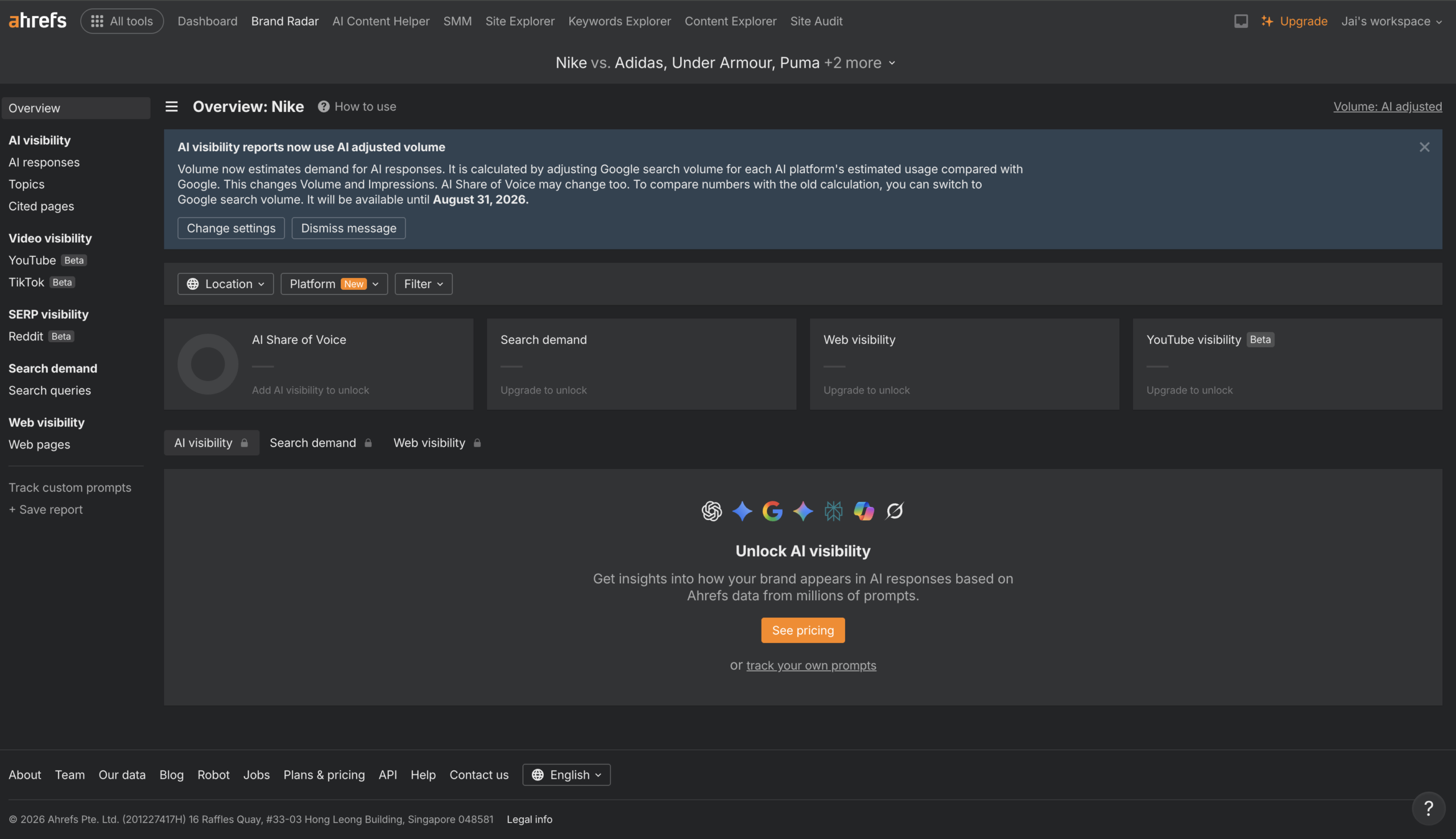Click the Google G icon
The height and width of the screenshot is (839, 1456).
click(x=772, y=510)
